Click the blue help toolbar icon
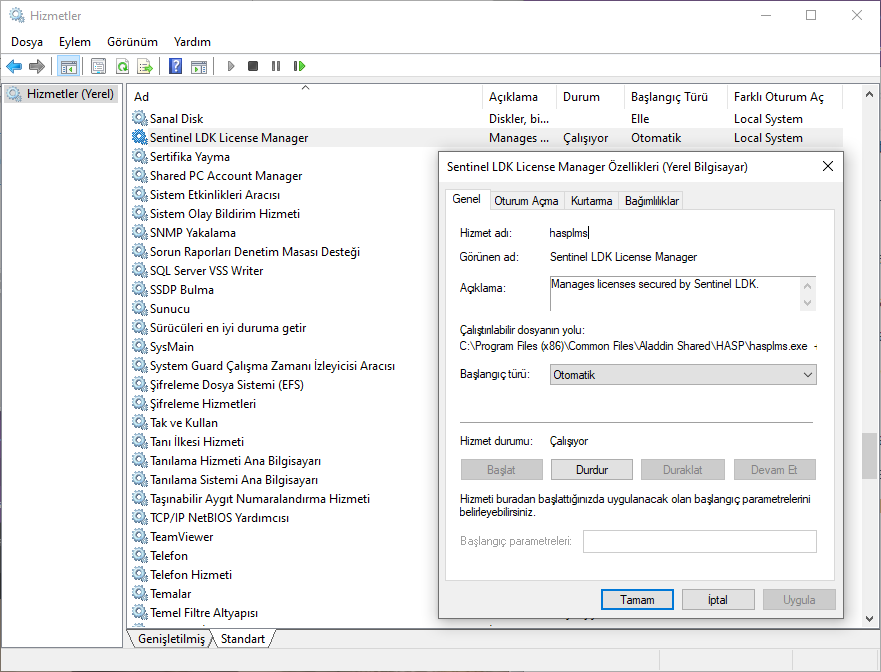881x672 pixels. point(175,66)
